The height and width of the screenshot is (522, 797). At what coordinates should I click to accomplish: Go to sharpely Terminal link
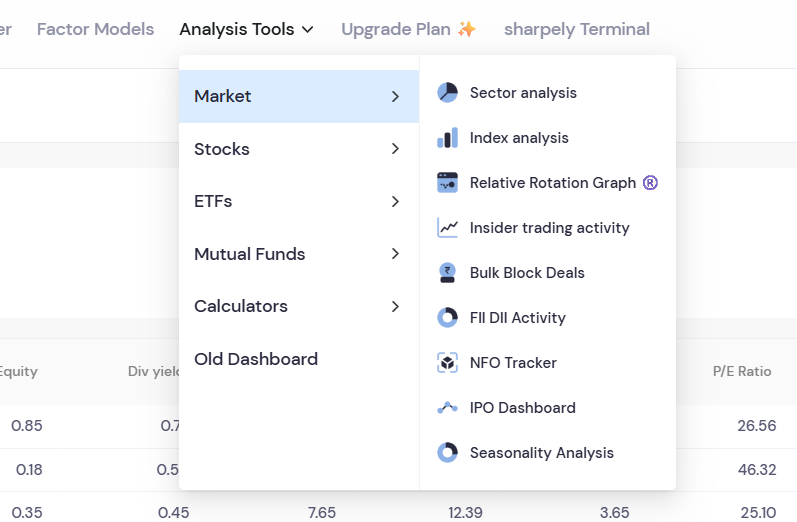[x=576, y=30]
